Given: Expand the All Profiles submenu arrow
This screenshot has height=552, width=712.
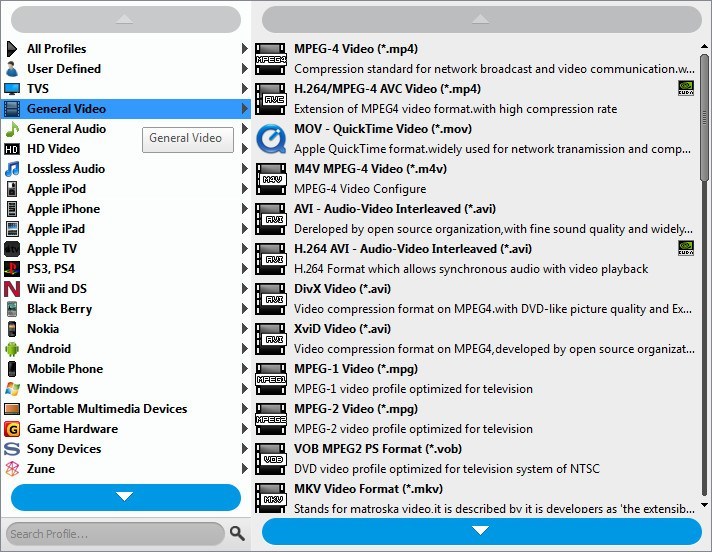Looking at the screenshot, I should coord(245,49).
